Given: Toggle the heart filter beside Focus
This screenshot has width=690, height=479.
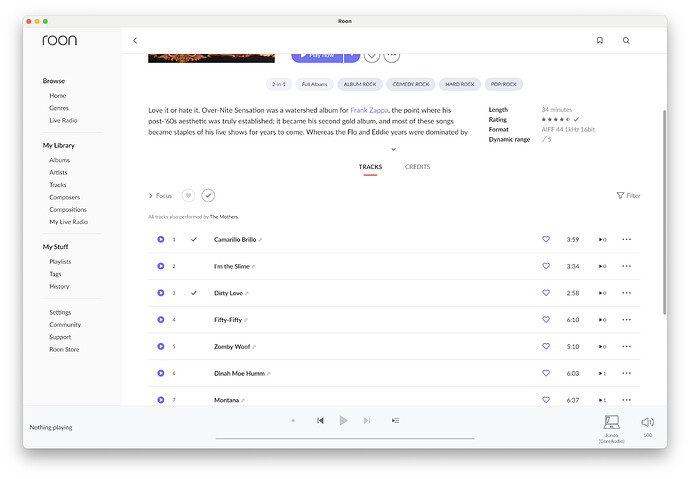Looking at the screenshot, I should point(187,196).
